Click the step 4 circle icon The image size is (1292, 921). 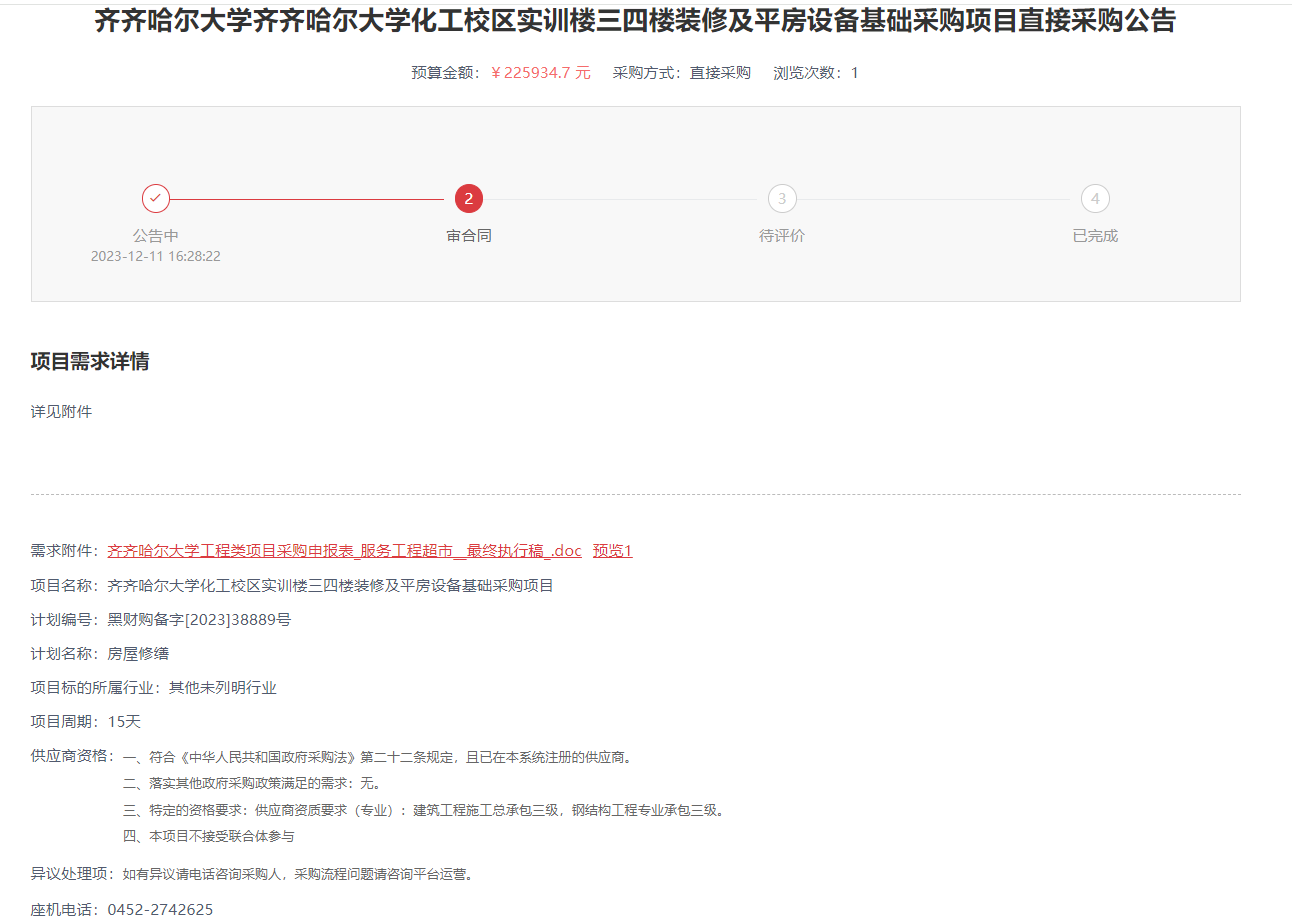[x=1095, y=199]
